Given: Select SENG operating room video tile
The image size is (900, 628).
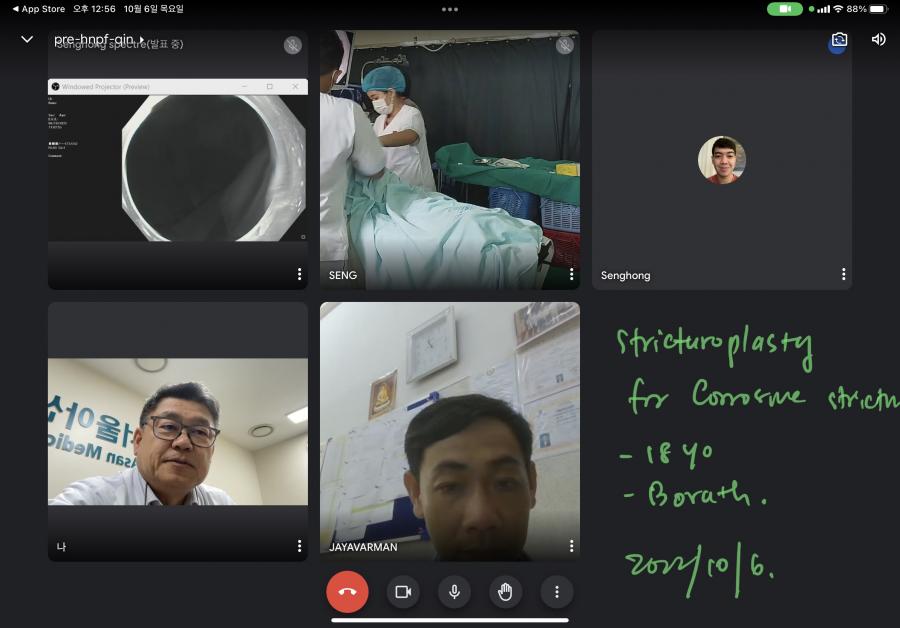Looking at the screenshot, I should [450, 160].
